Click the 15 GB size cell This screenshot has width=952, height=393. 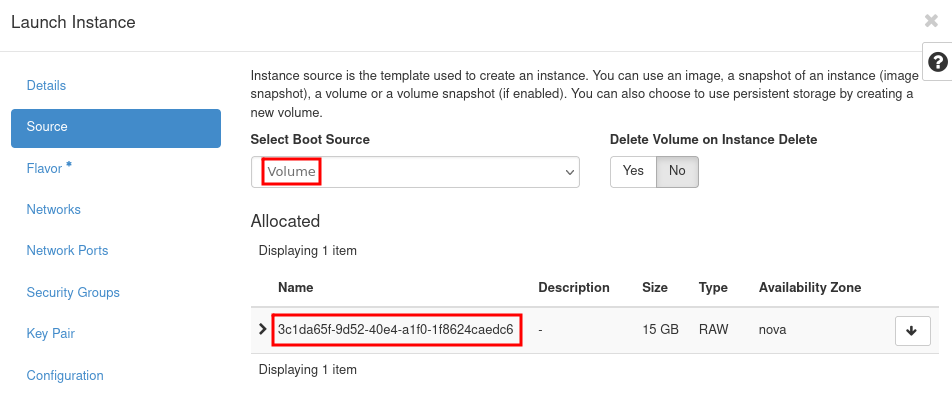tap(660, 330)
